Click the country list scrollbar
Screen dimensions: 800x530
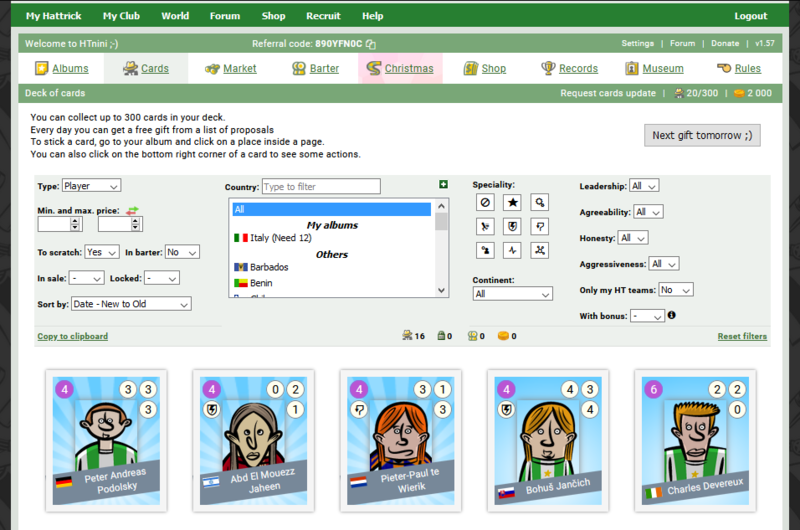[x=441, y=247]
